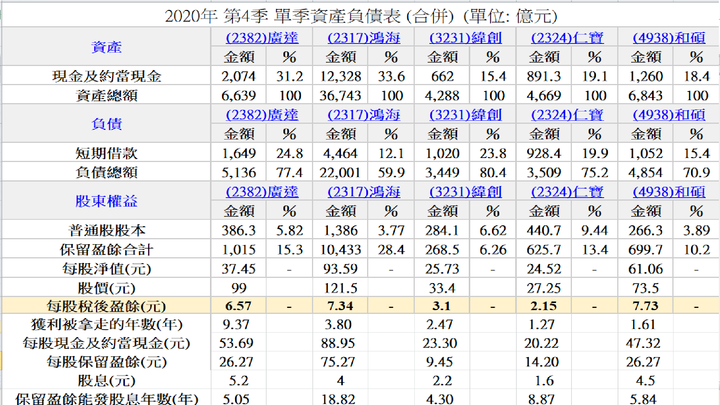The width and height of the screenshot is (720, 405).
Task: Select the blue 資產 section header cell
Action: click(x=107, y=47)
